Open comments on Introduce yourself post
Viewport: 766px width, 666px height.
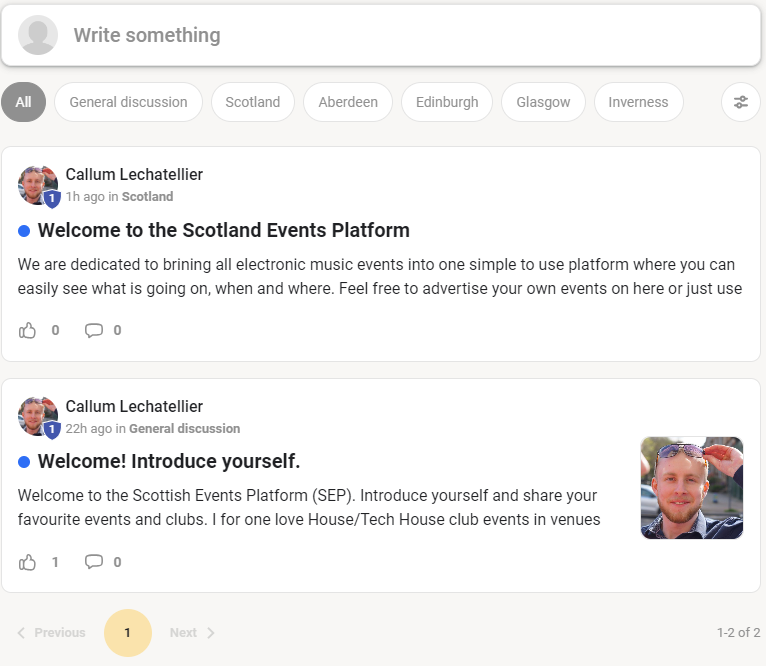tap(94, 562)
